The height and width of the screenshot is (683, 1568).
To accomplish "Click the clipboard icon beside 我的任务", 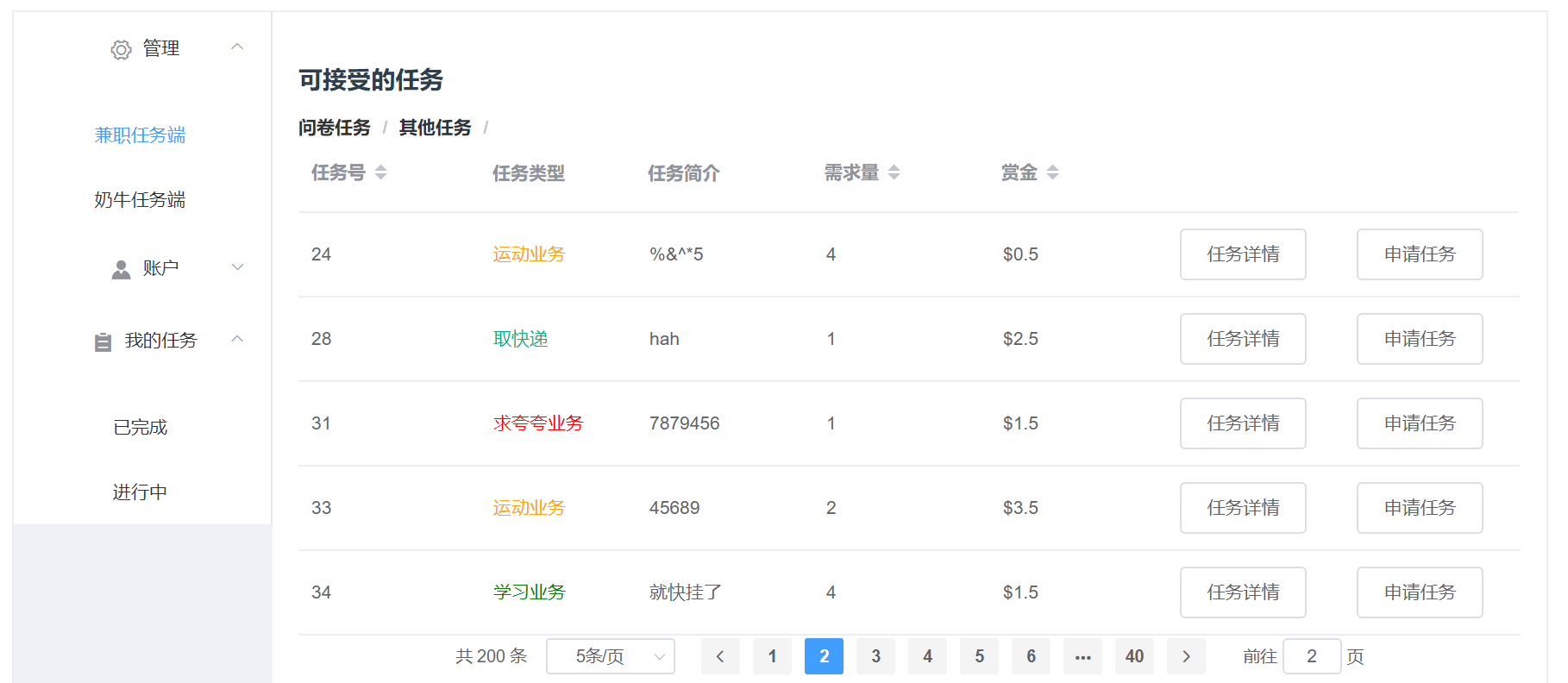I will pyautogui.click(x=103, y=341).
